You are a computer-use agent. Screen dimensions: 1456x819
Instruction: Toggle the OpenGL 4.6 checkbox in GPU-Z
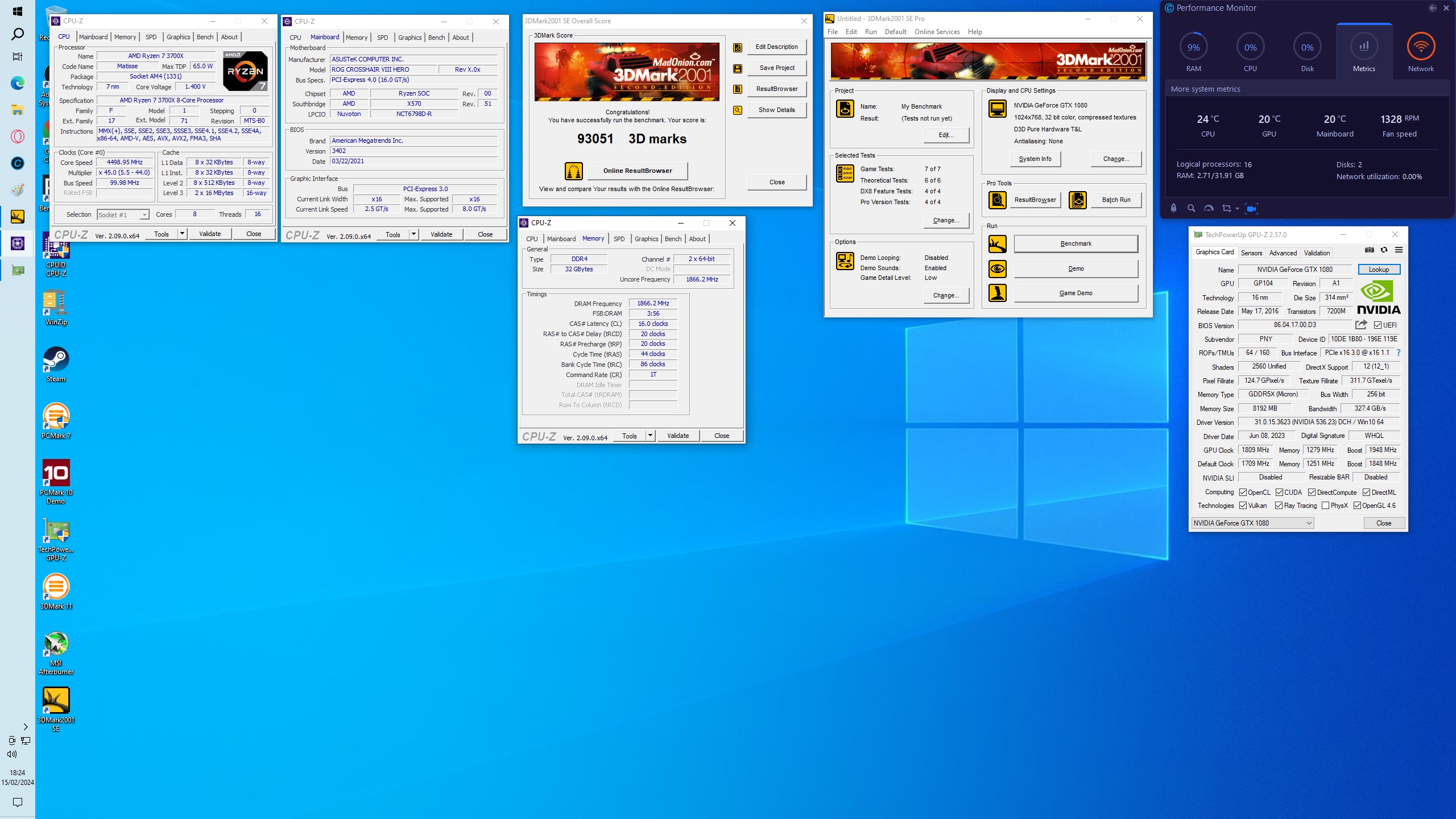tap(1358, 506)
